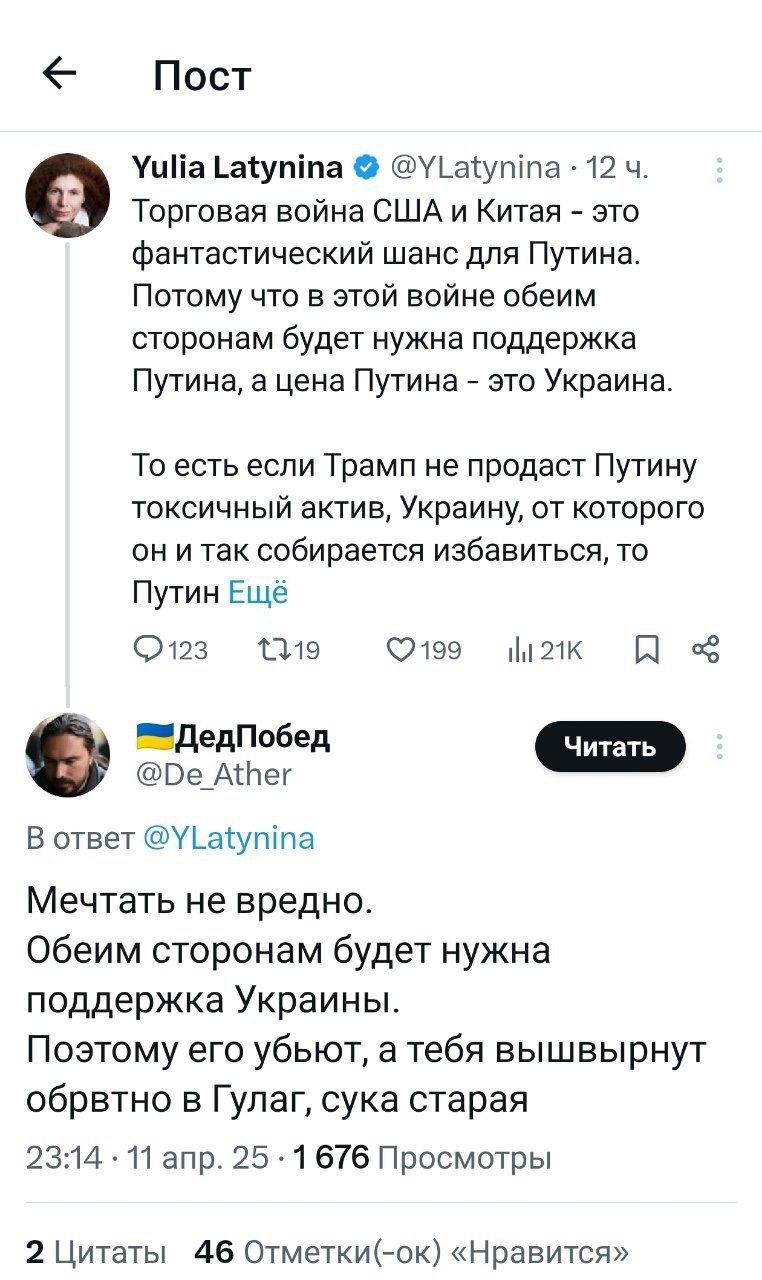This screenshot has width=762, height=1280.
Task: Open @YLatynina mention in reply line
Action: (x=229, y=837)
